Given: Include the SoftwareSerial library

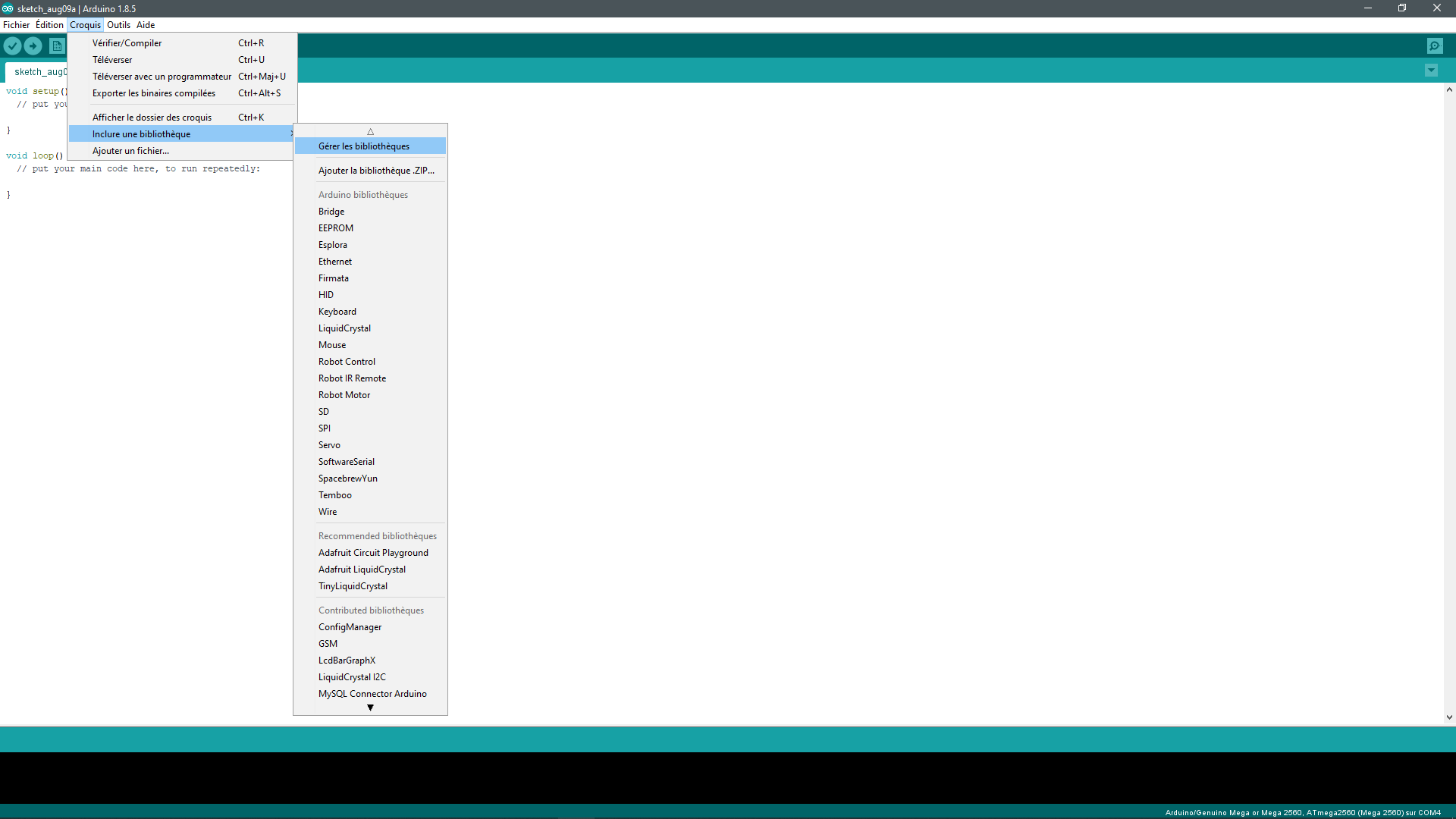Looking at the screenshot, I should [x=370, y=462].
